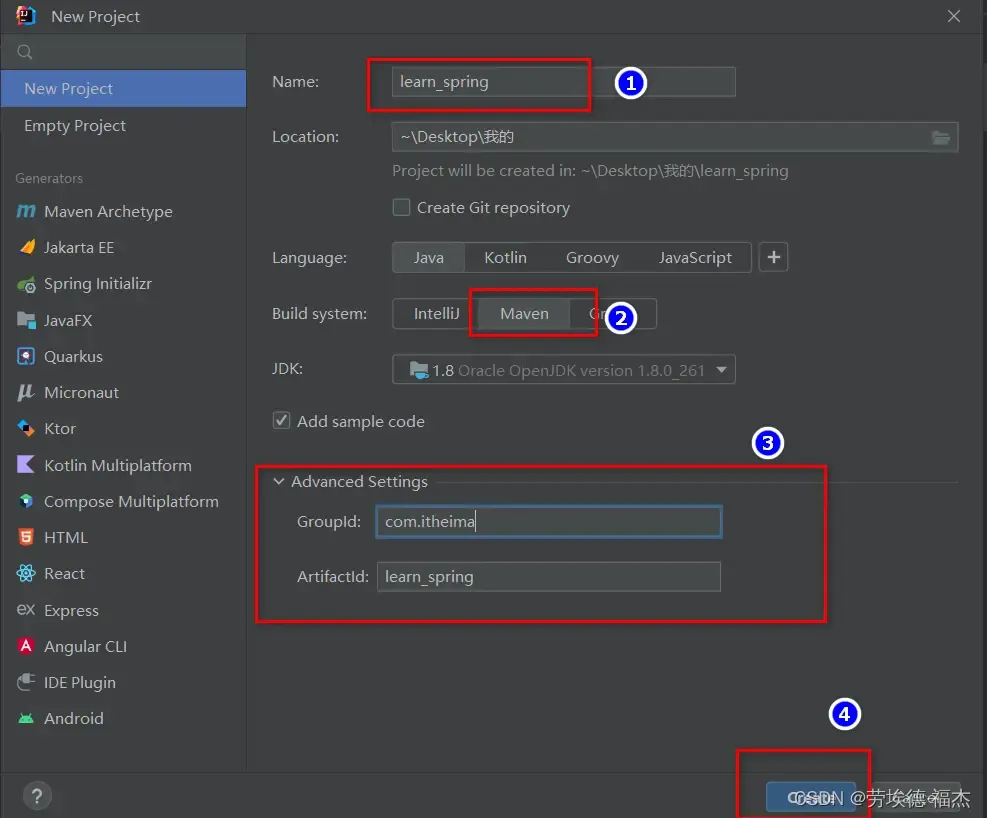The height and width of the screenshot is (818, 987).
Task: Enable the Create Git repository checkbox
Action: 401,208
